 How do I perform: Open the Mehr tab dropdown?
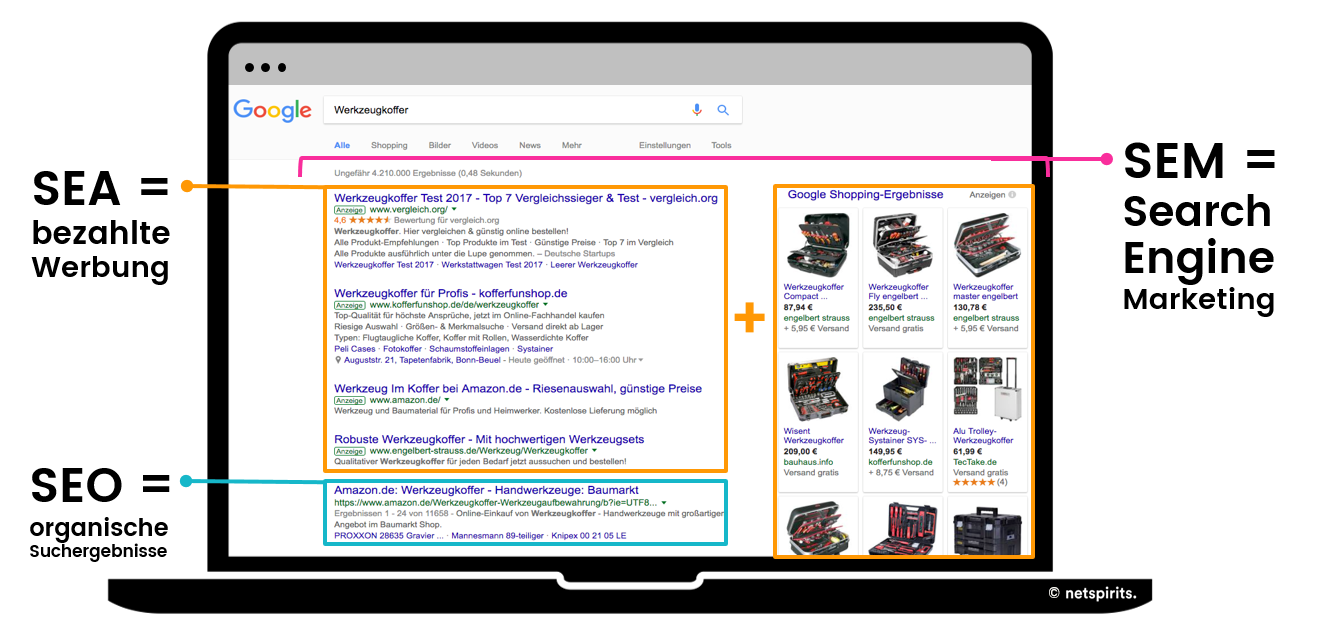coord(572,145)
